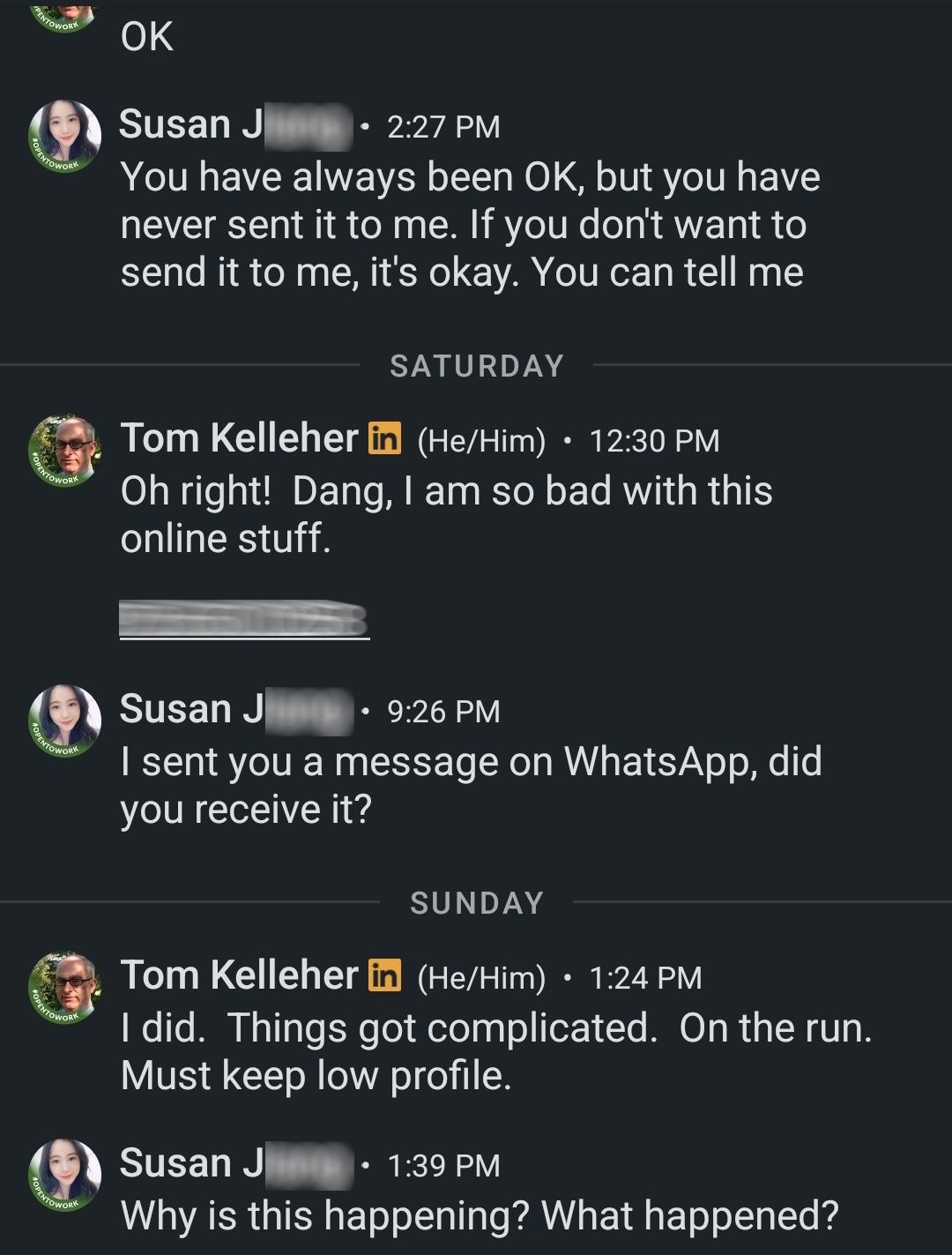This screenshot has height=1255, width=952.
Task: Open the Susan J name at 1:39 PM
Action: (235, 1163)
